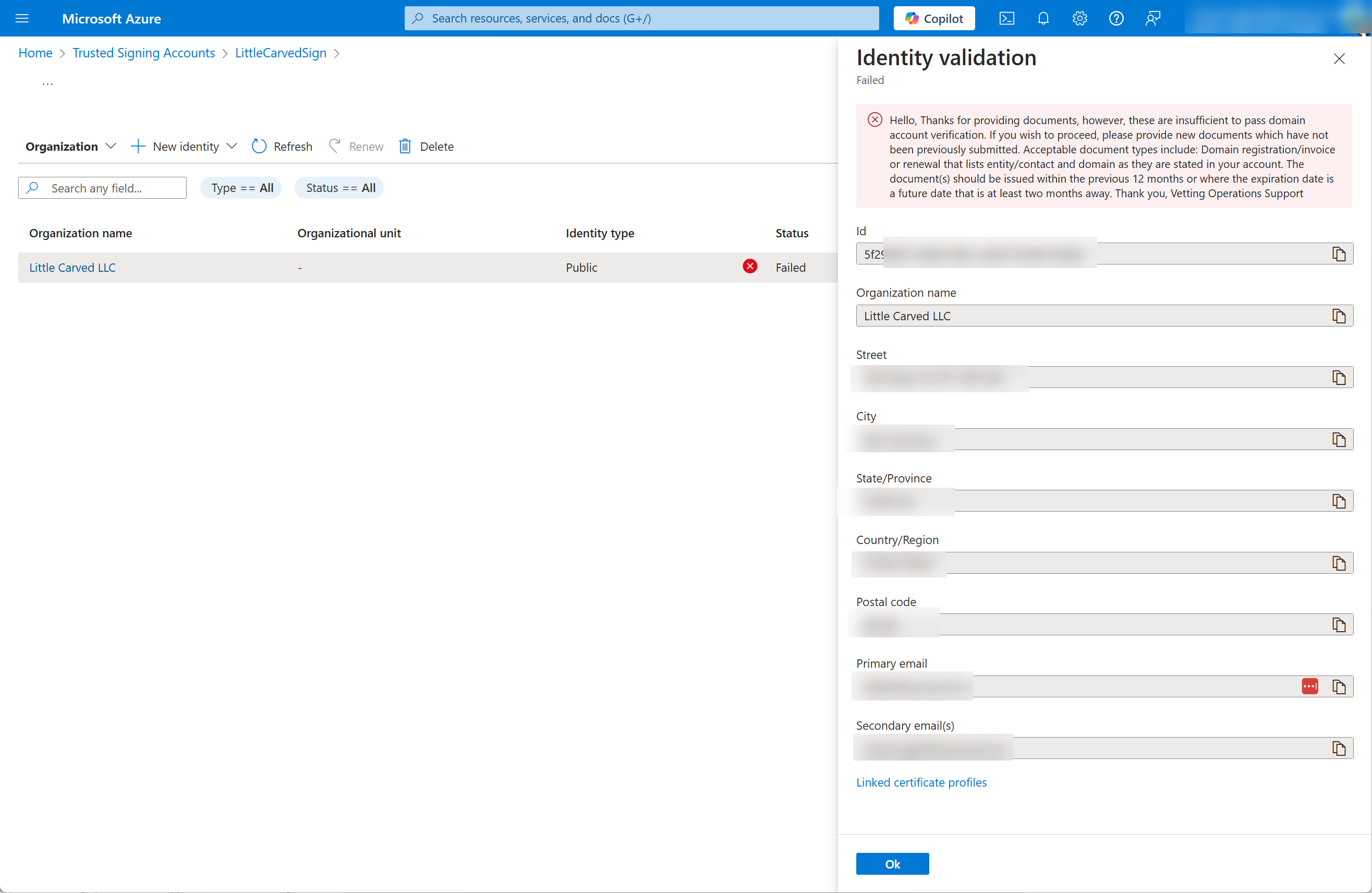Copy the Country/Region field value
Screen dimensions: 1372x893
pyautogui.click(x=1339, y=563)
